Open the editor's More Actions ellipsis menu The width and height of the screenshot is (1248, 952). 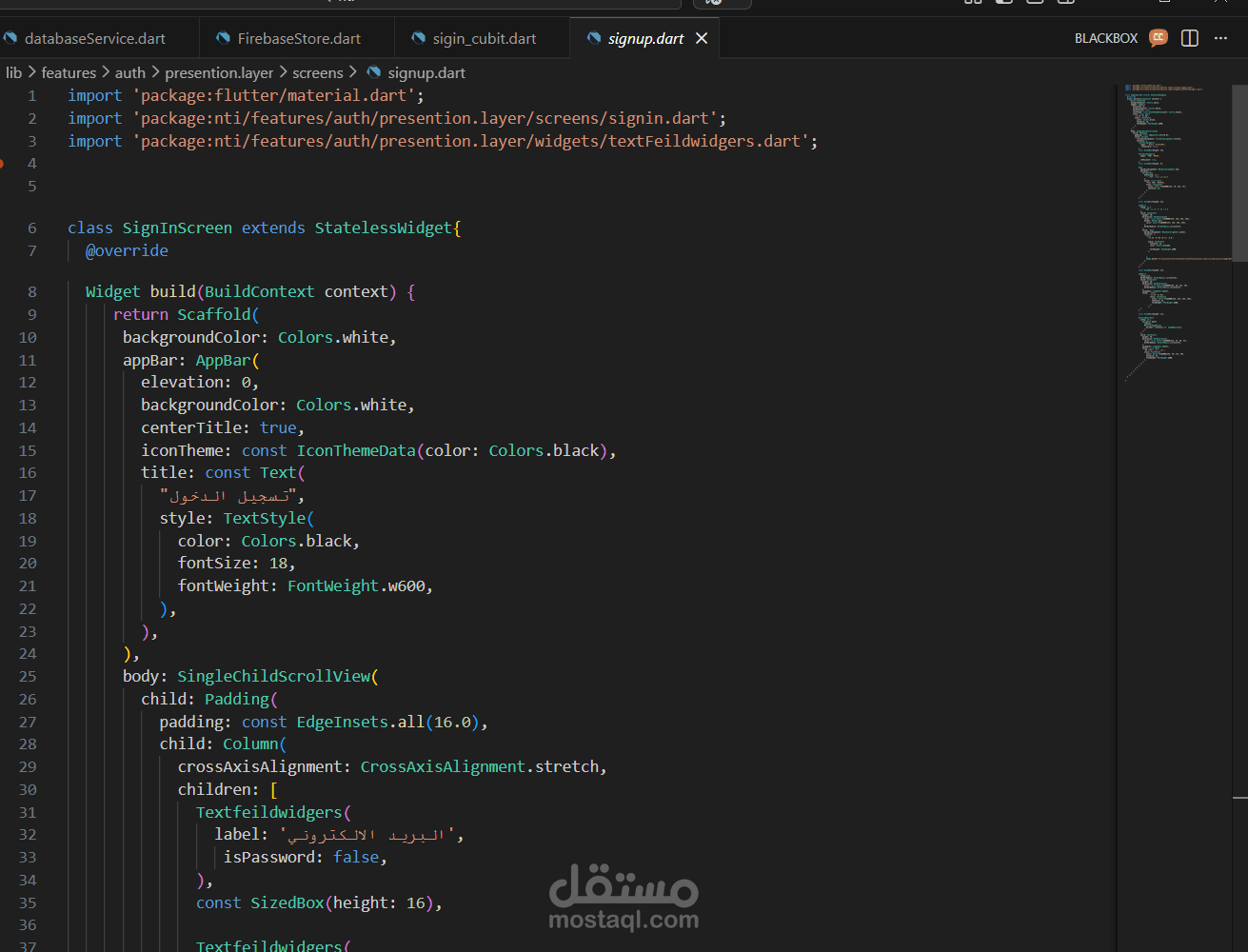[1221, 38]
